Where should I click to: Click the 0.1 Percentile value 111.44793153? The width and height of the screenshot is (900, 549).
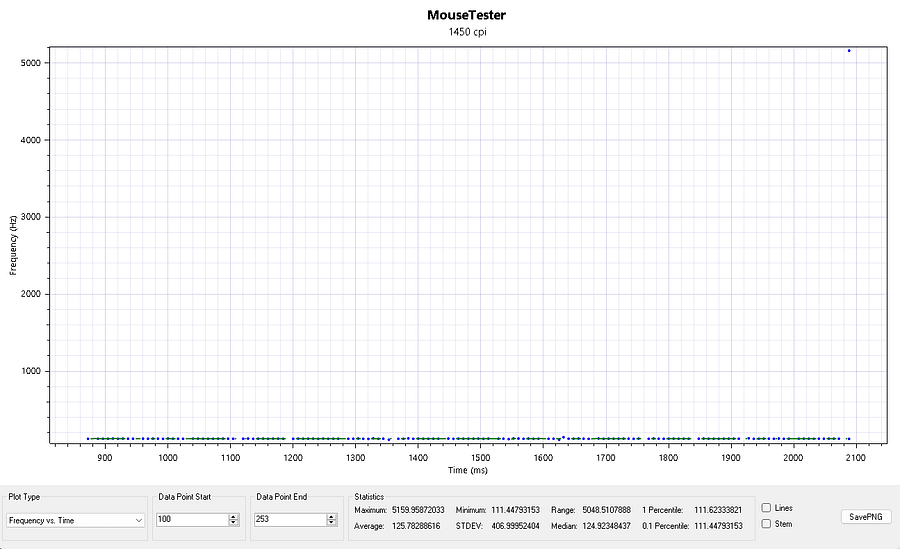(718, 526)
